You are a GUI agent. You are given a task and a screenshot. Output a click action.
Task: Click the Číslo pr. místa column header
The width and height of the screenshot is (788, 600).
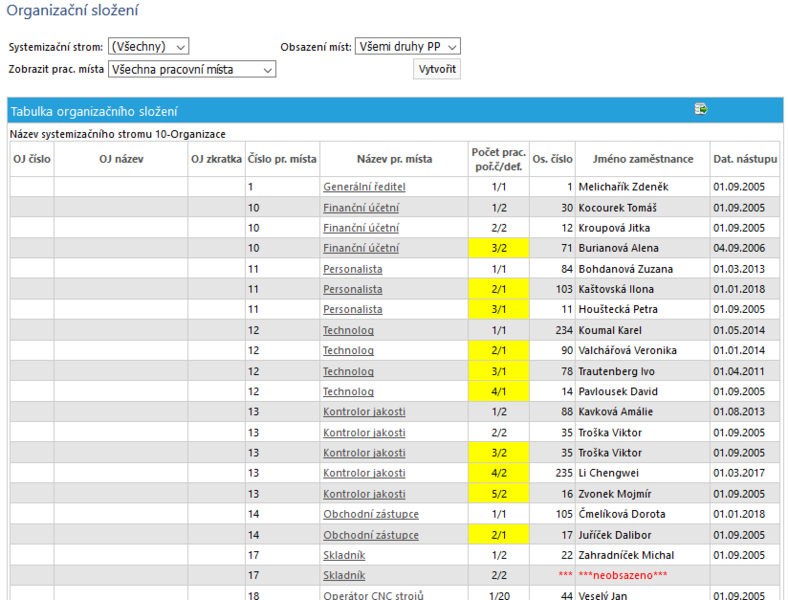282,159
